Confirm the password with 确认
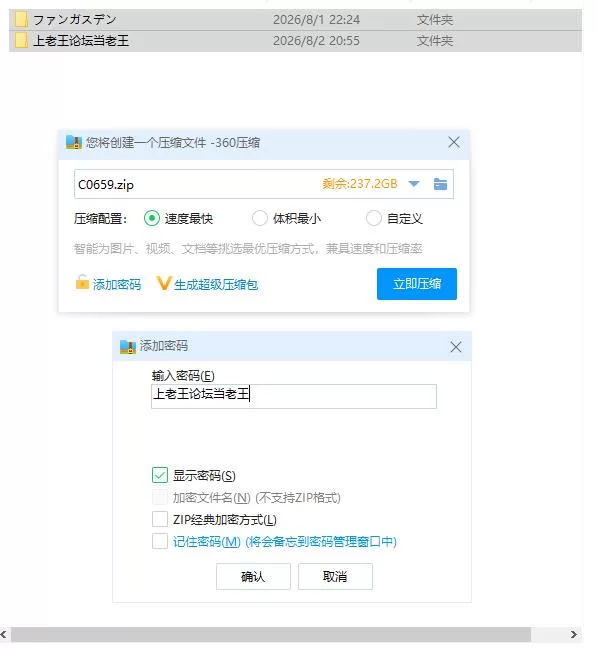The image size is (598, 649). coord(253,576)
